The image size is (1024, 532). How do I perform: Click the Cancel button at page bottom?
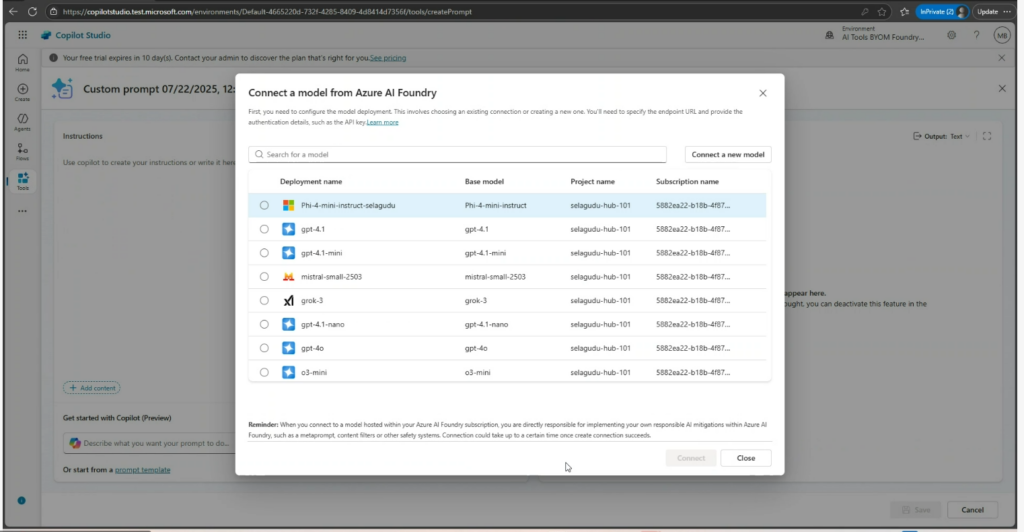[972, 510]
